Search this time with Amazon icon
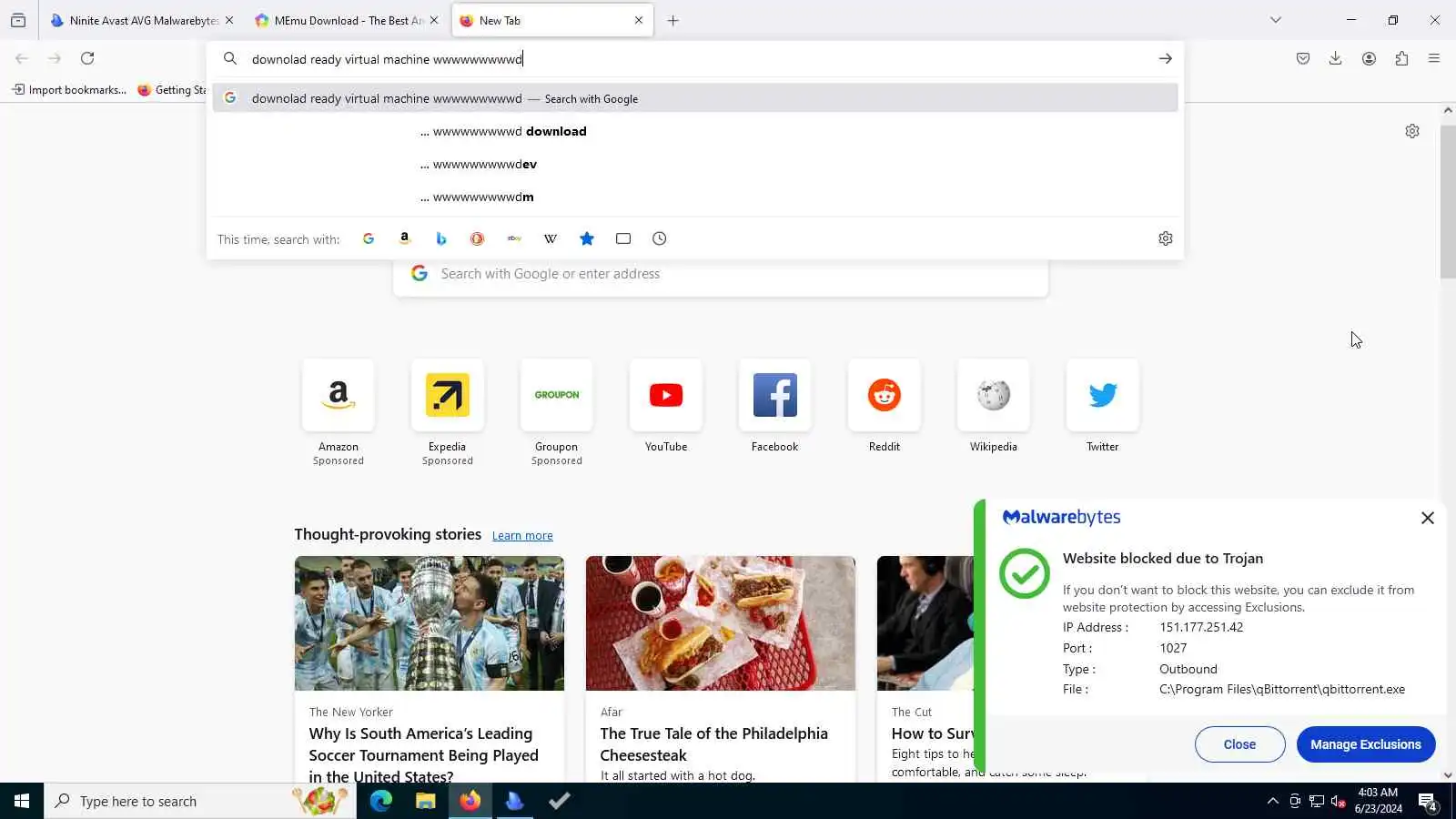 click(405, 238)
